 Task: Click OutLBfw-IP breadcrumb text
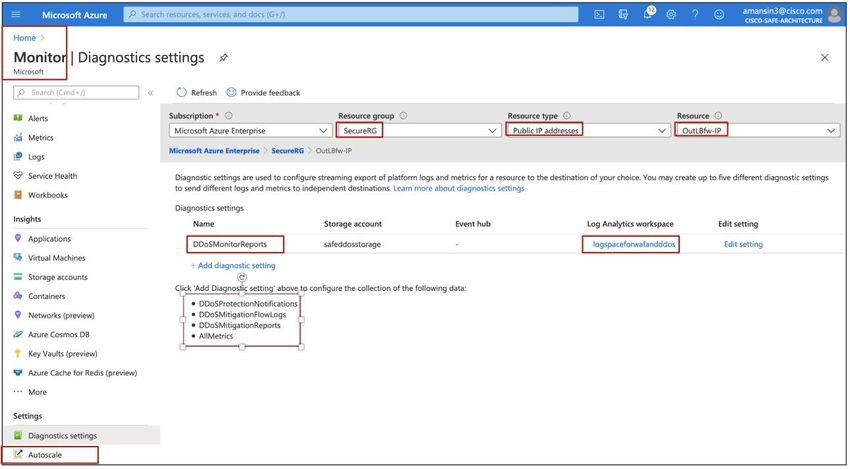click(x=333, y=151)
